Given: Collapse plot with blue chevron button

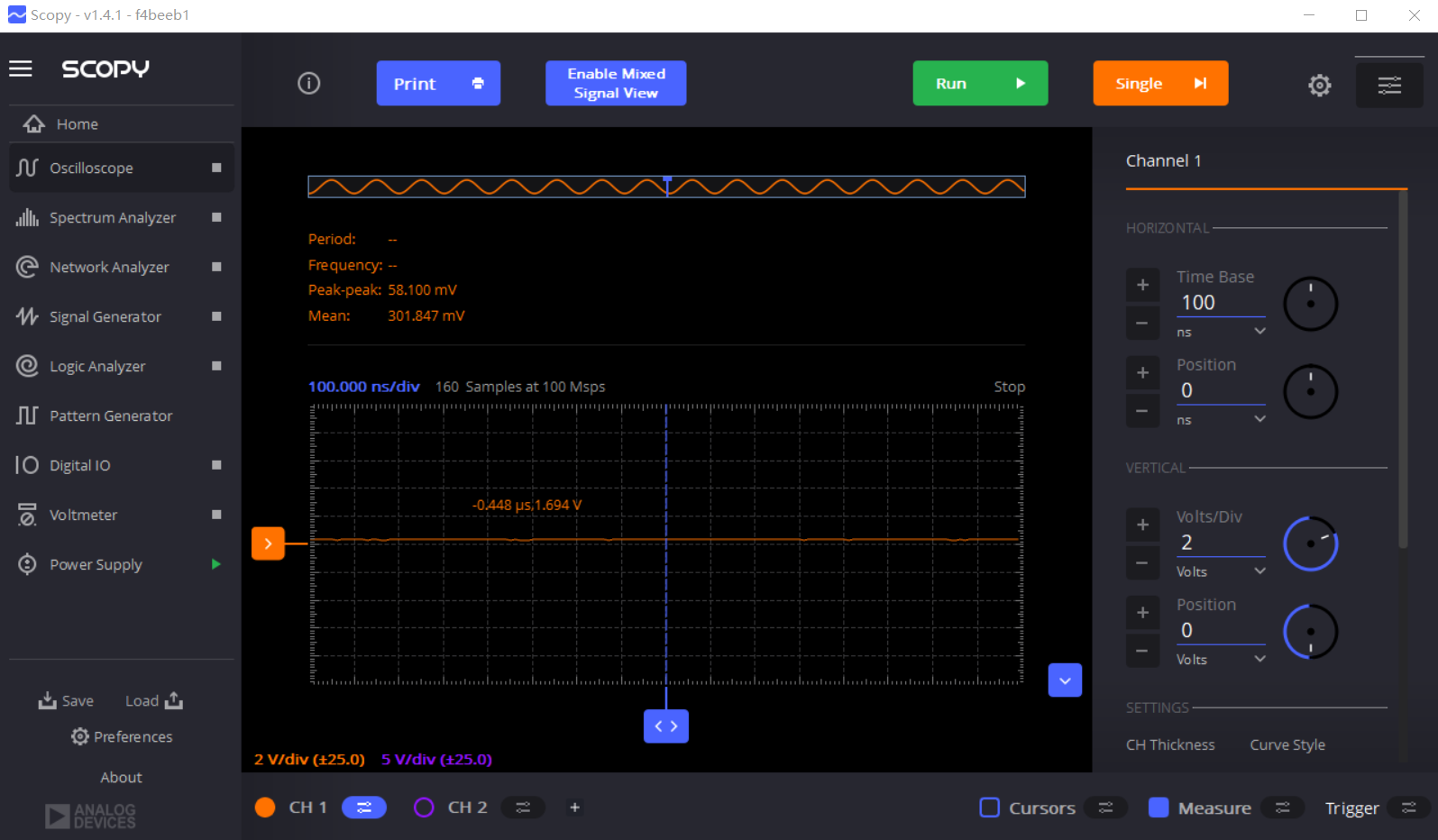Looking at the screenshot, I should tap(1065, 680).
